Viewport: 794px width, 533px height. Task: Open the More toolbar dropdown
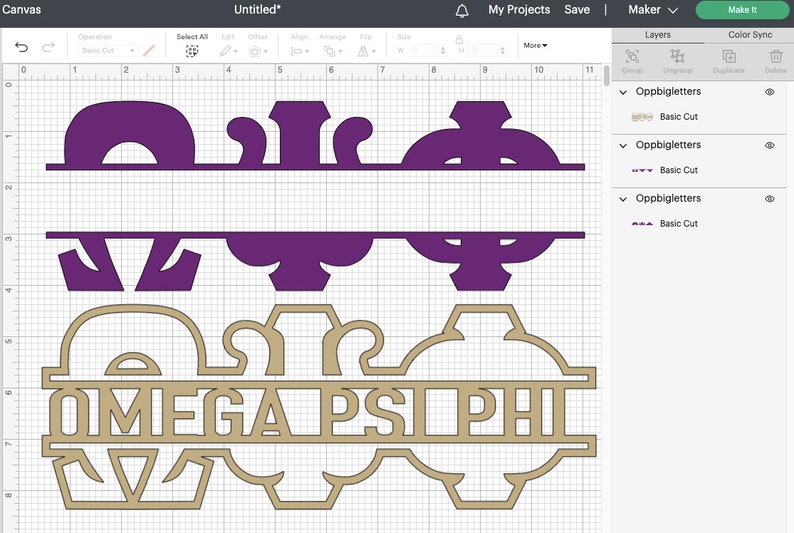tap(535, 46)
